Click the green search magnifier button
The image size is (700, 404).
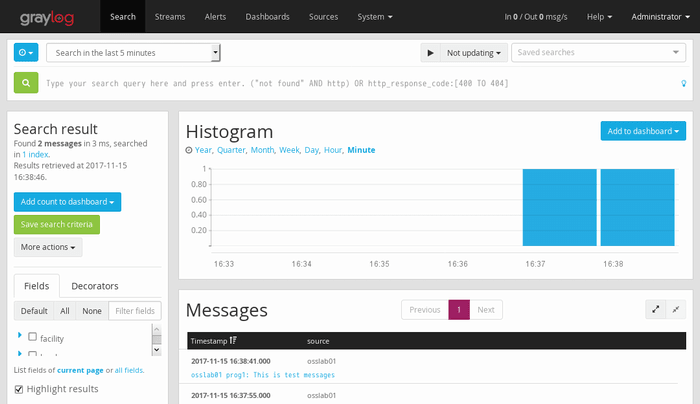(x=26, y=83)
